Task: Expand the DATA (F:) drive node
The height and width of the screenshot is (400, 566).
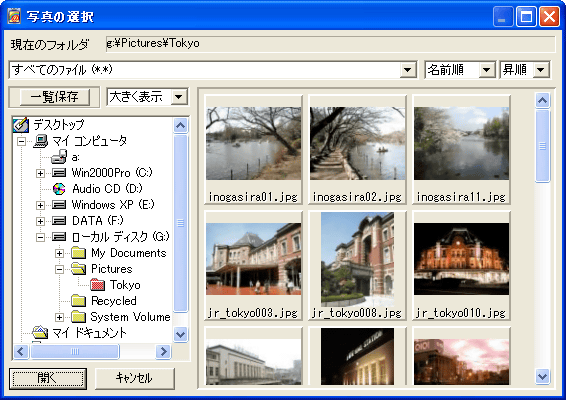Action: pos(40,221)
